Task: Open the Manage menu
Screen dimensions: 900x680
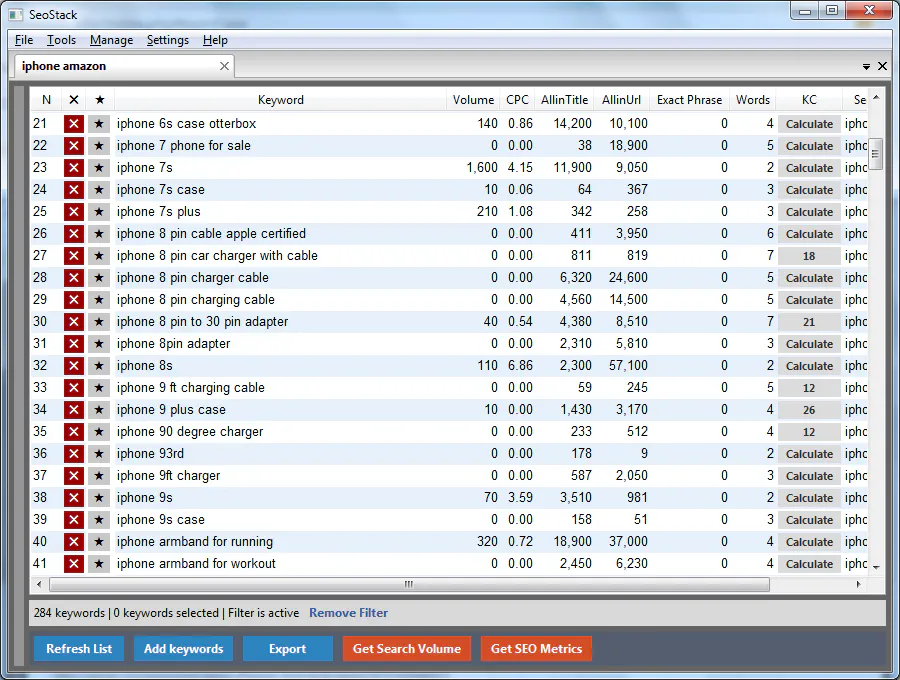Action: point(111,40)
